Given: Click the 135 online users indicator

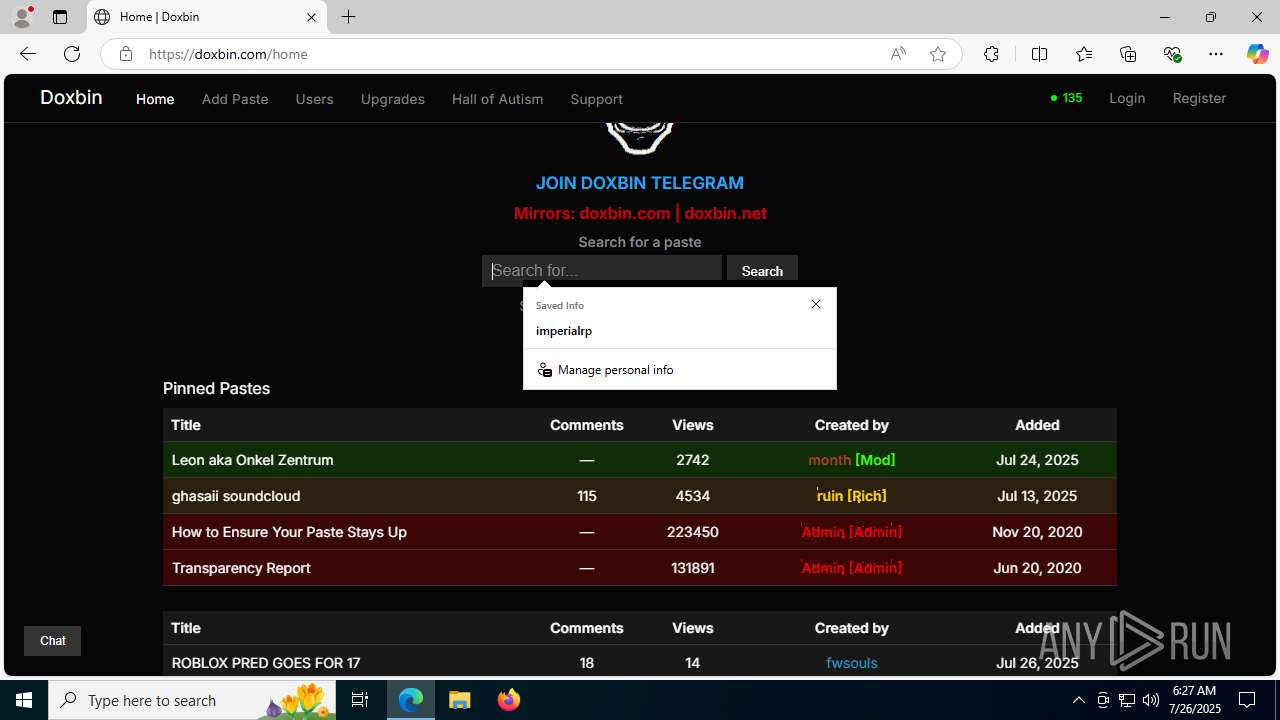Looking at the screenshot, I should 1066,98.
